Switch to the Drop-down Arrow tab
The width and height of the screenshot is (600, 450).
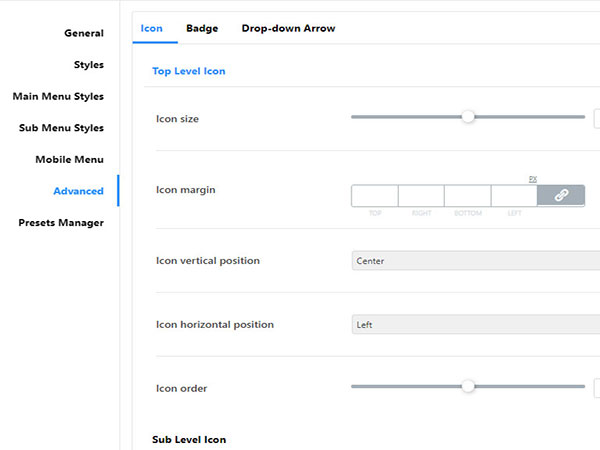[288, 29]
